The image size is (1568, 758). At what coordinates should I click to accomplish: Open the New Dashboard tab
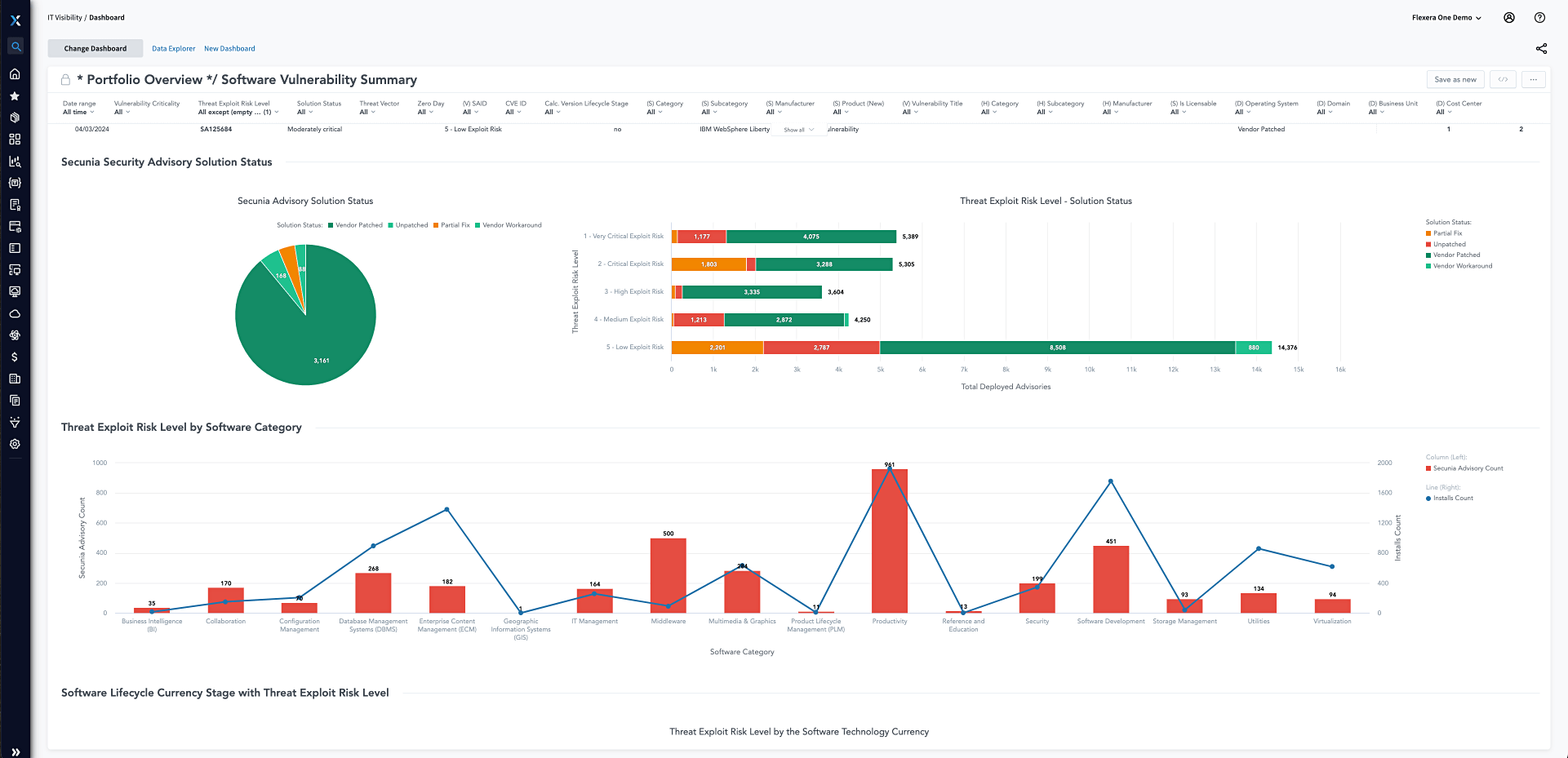click(229, 49)
